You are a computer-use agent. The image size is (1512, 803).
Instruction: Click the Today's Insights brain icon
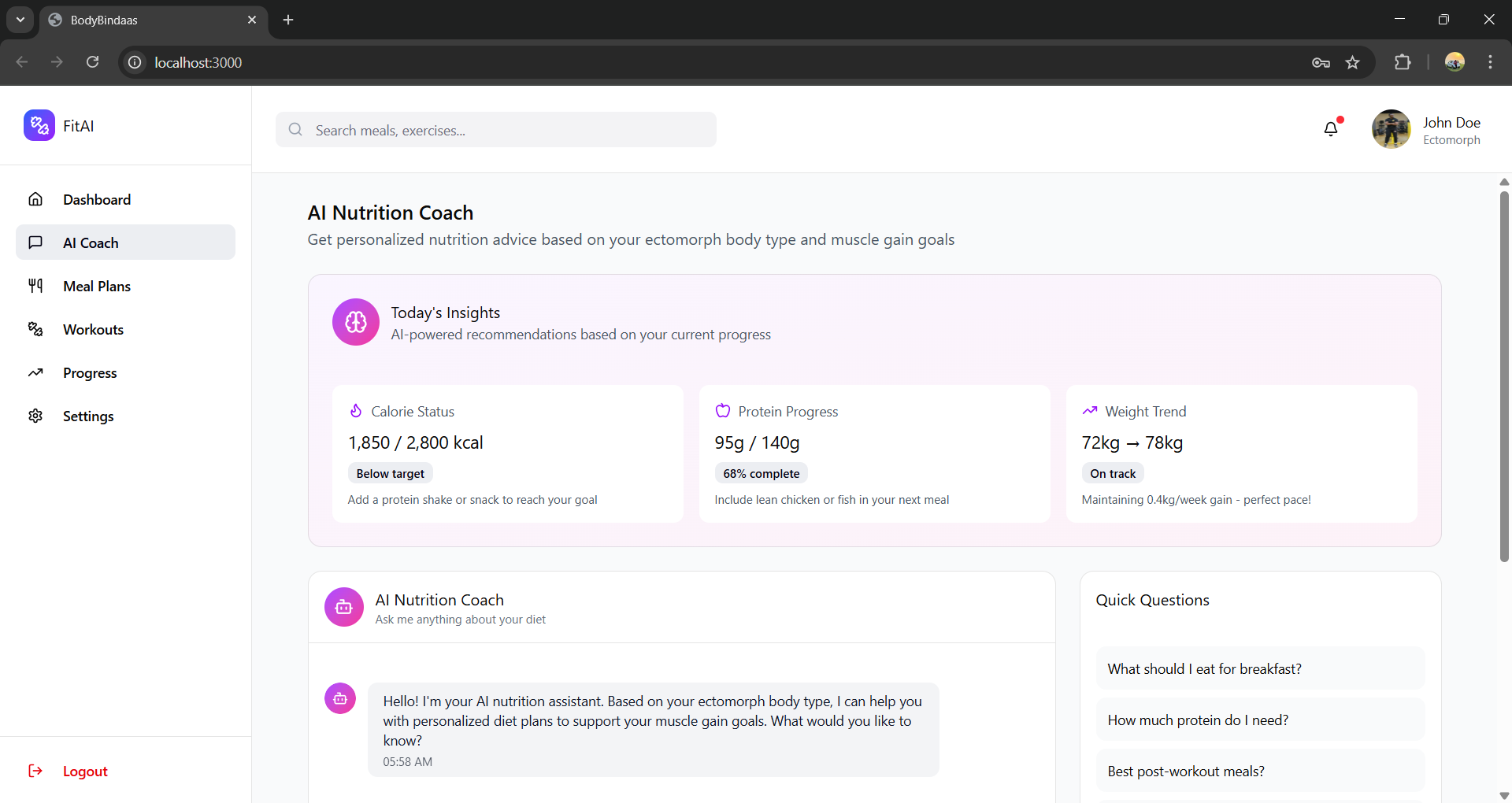click(x=356, y=322)
